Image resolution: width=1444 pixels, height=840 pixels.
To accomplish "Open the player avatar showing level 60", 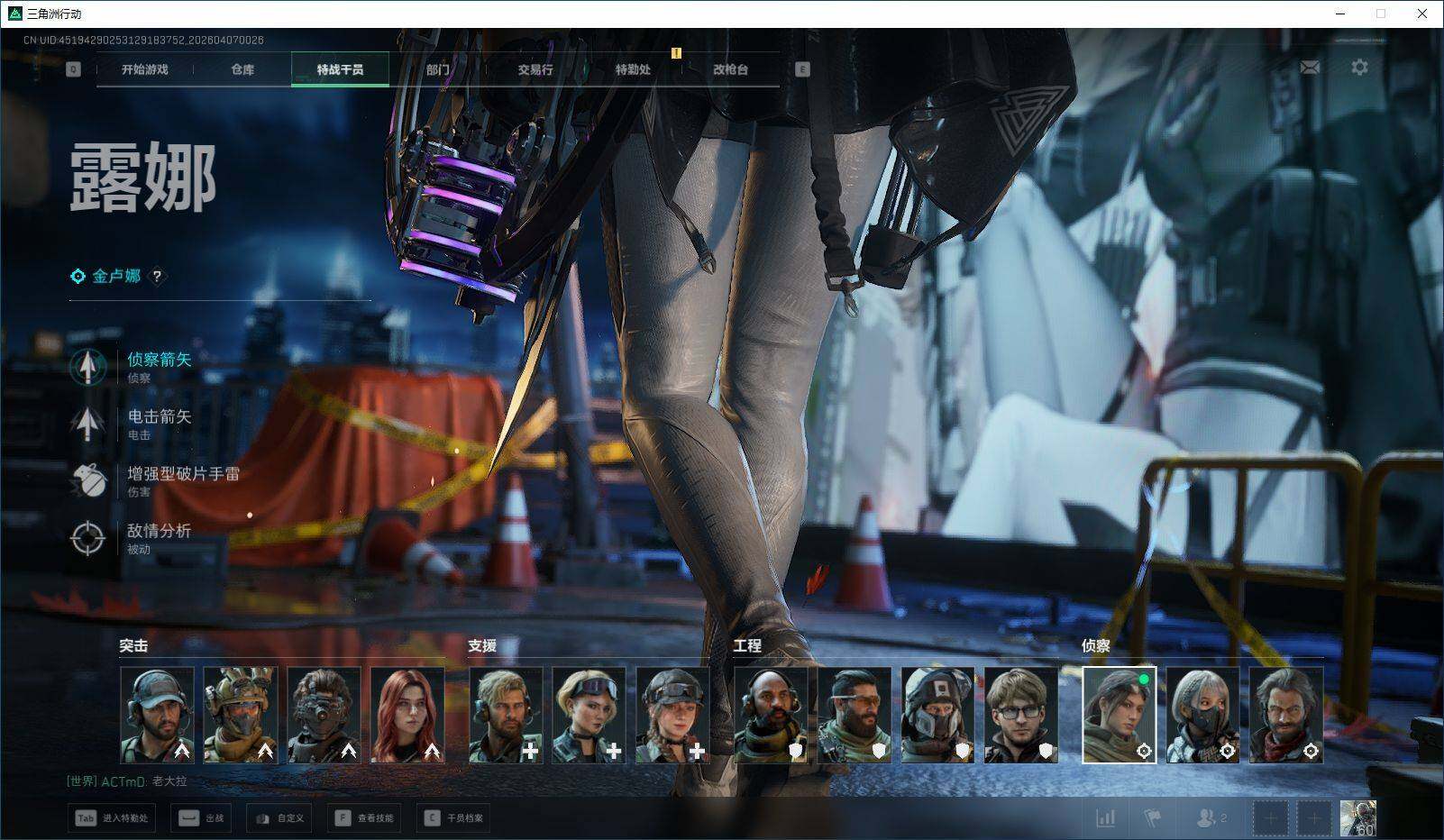I will point(1357,818).
